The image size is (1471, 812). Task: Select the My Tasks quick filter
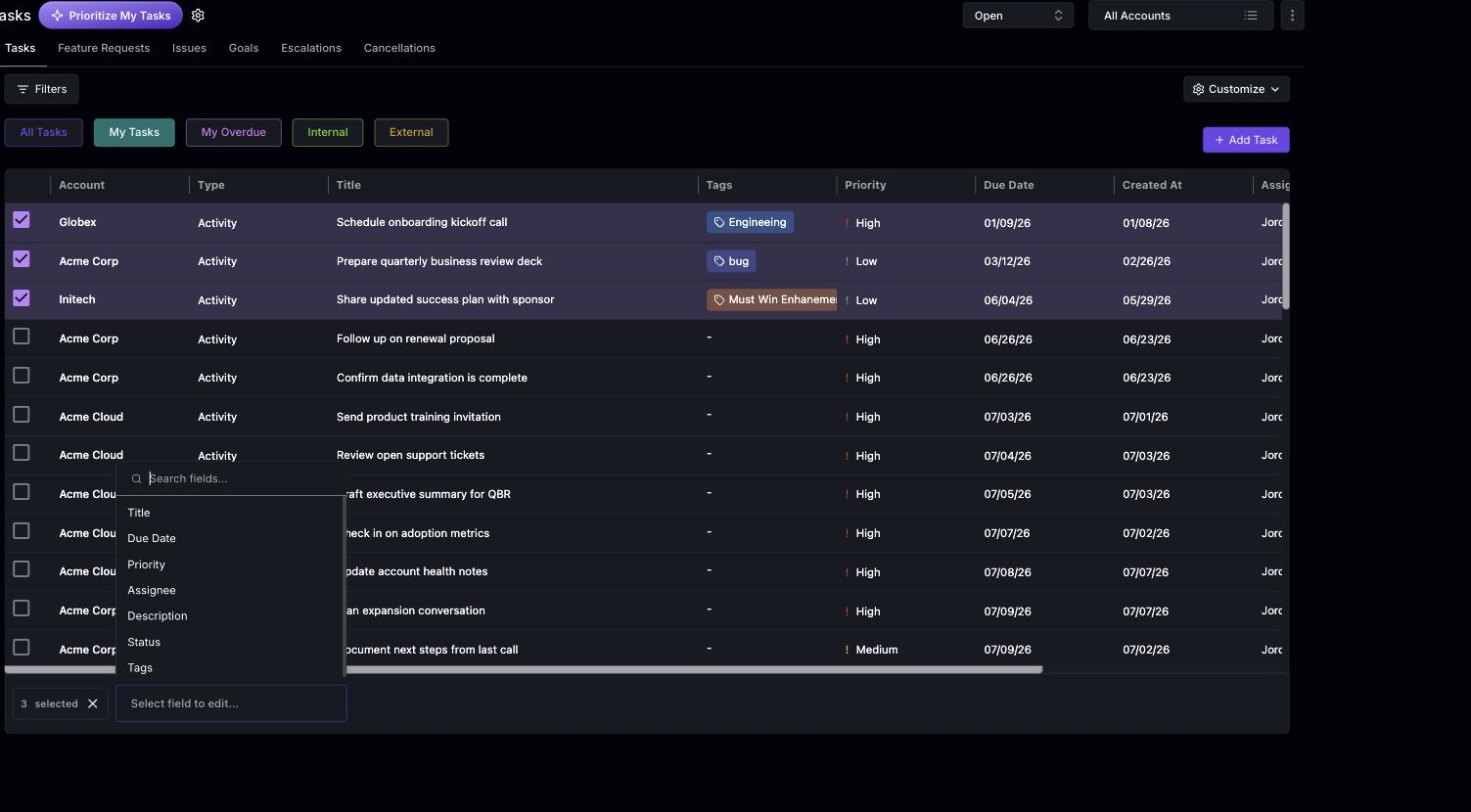[134, 132]
